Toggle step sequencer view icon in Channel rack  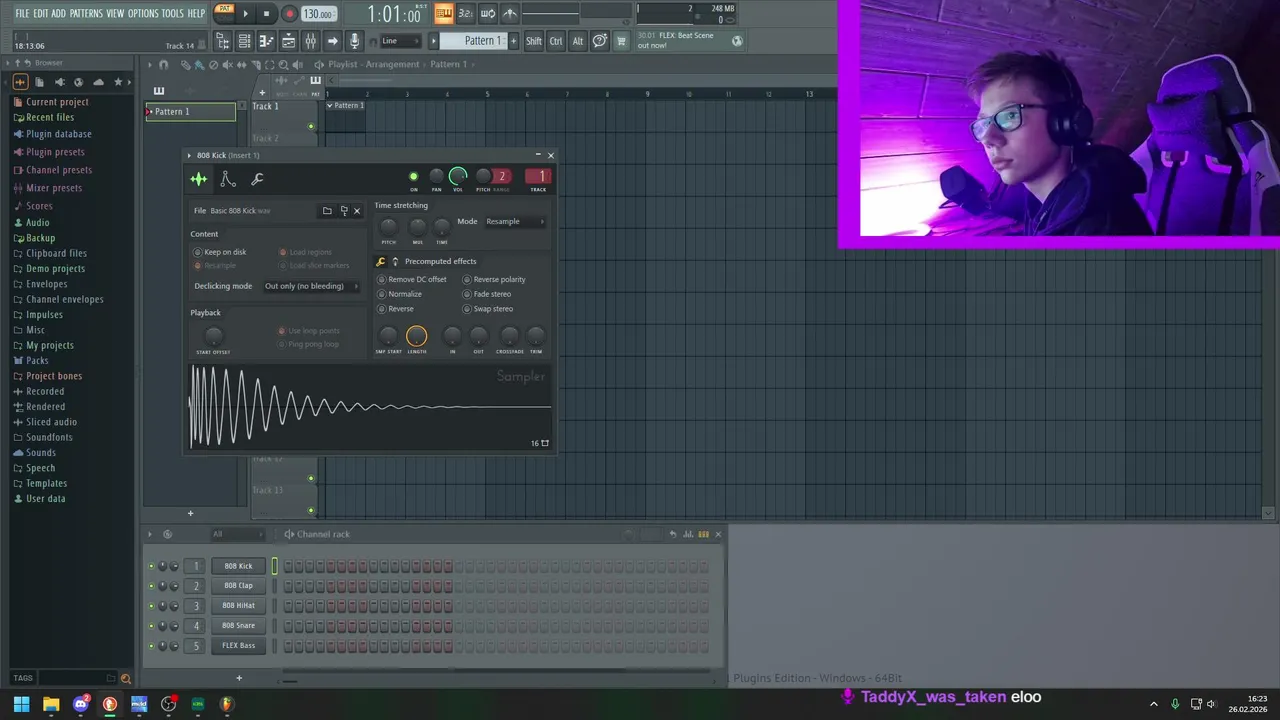pyautogui.click(x=703, y=534)
